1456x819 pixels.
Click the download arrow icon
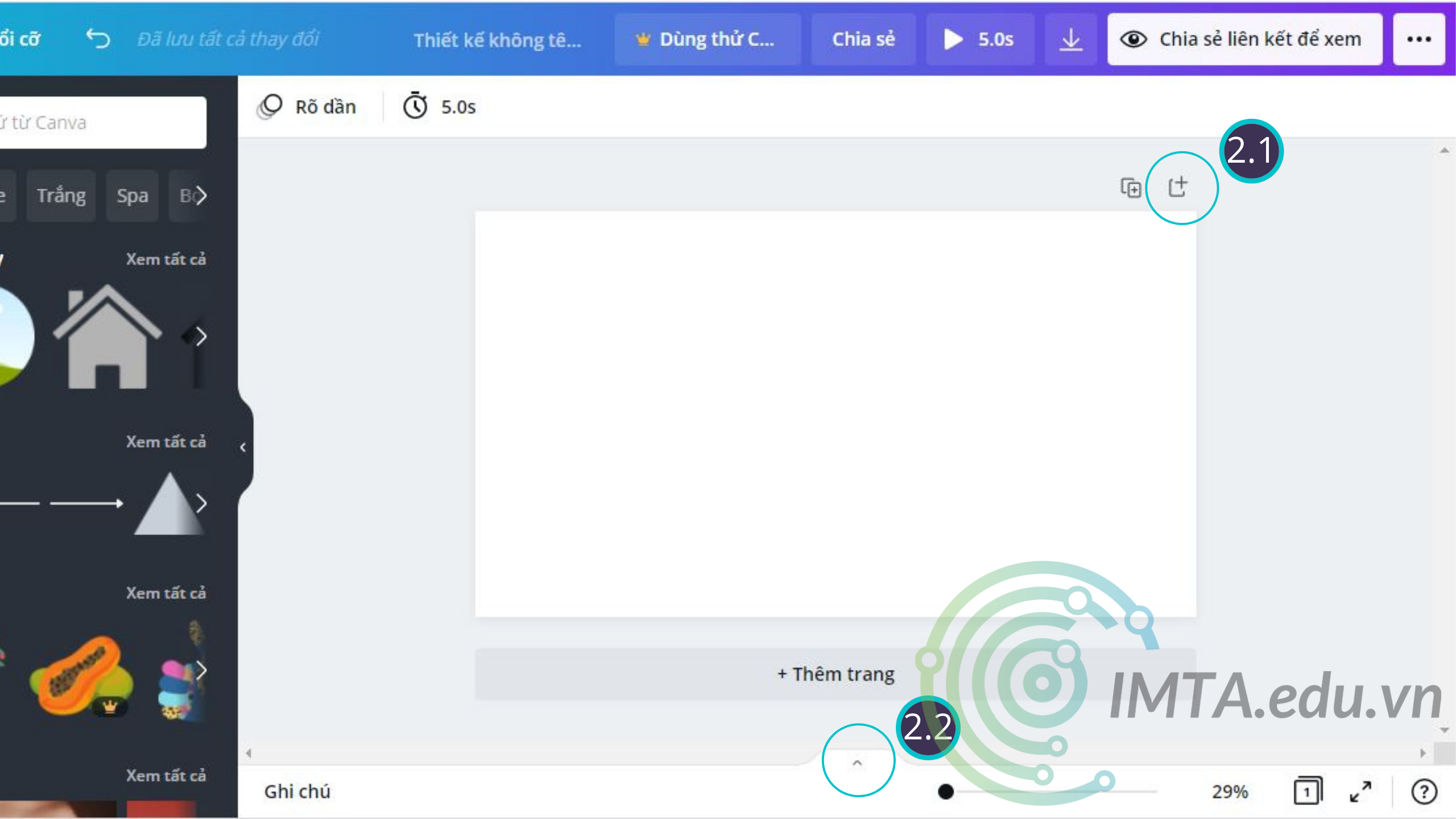coord(1070,39)
